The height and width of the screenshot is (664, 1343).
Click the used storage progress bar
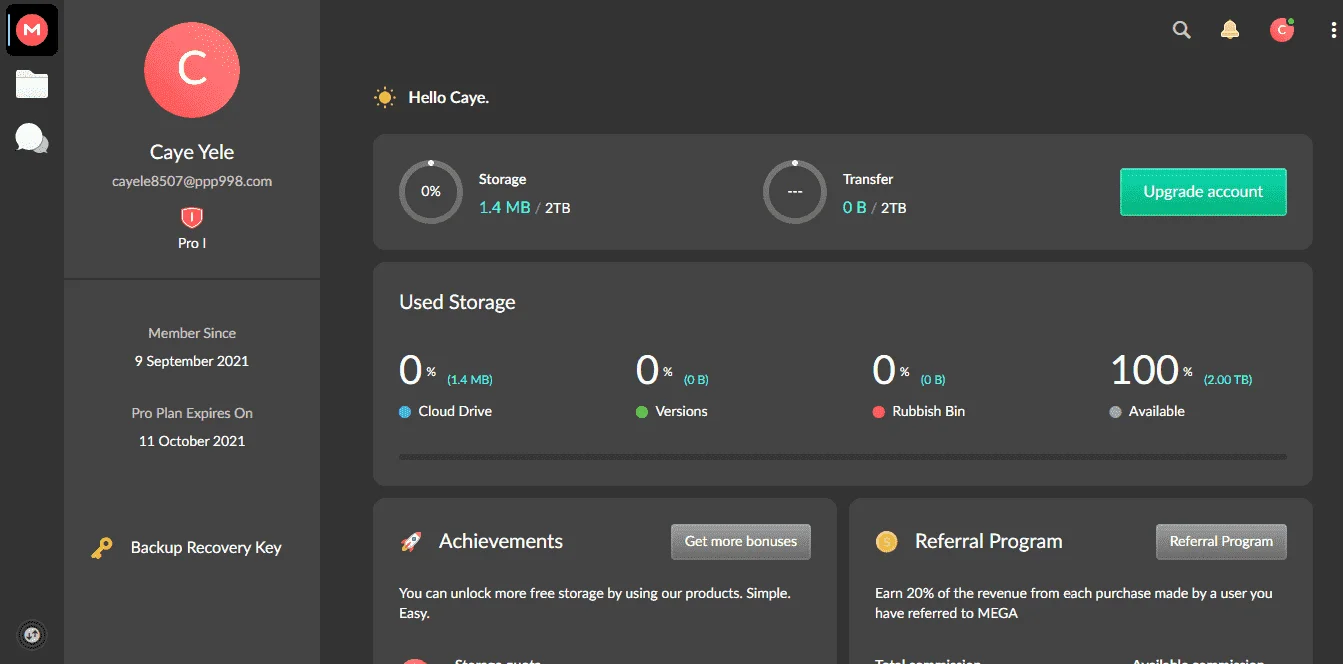[843, 457]
